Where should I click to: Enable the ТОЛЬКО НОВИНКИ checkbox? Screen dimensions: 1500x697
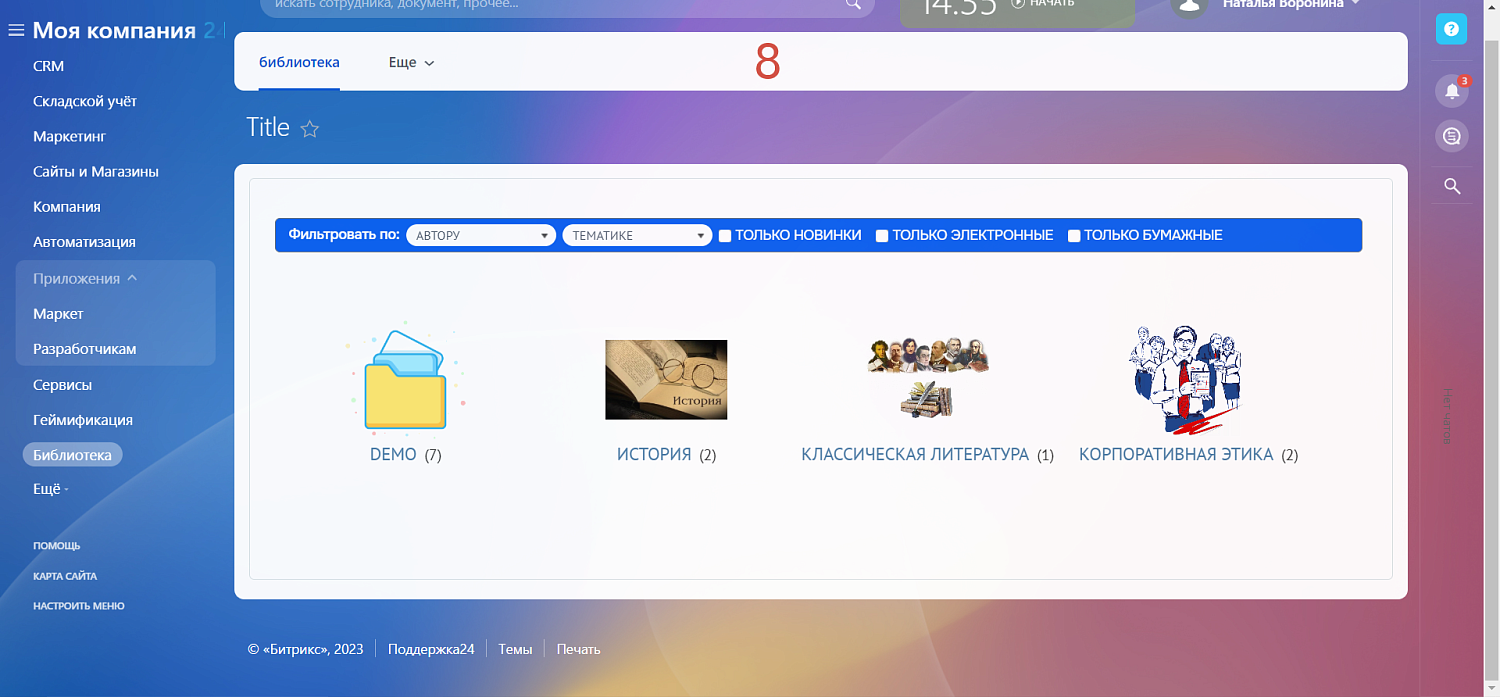click(x=724, y=235)
